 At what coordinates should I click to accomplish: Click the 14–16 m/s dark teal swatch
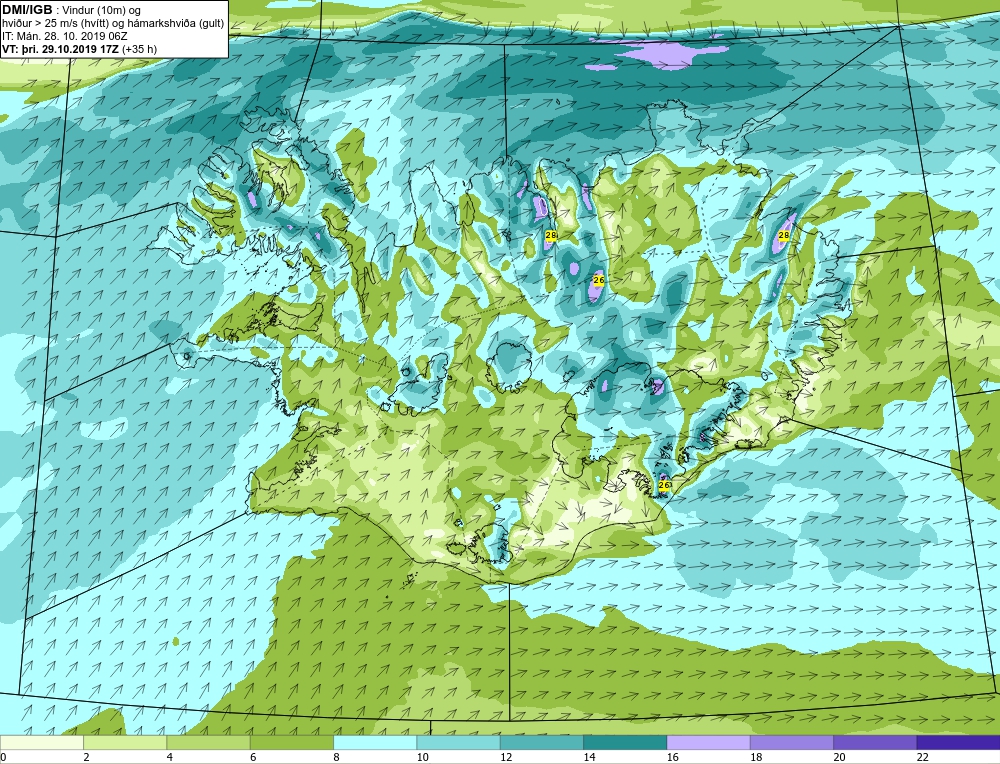(x=625, y=742)
